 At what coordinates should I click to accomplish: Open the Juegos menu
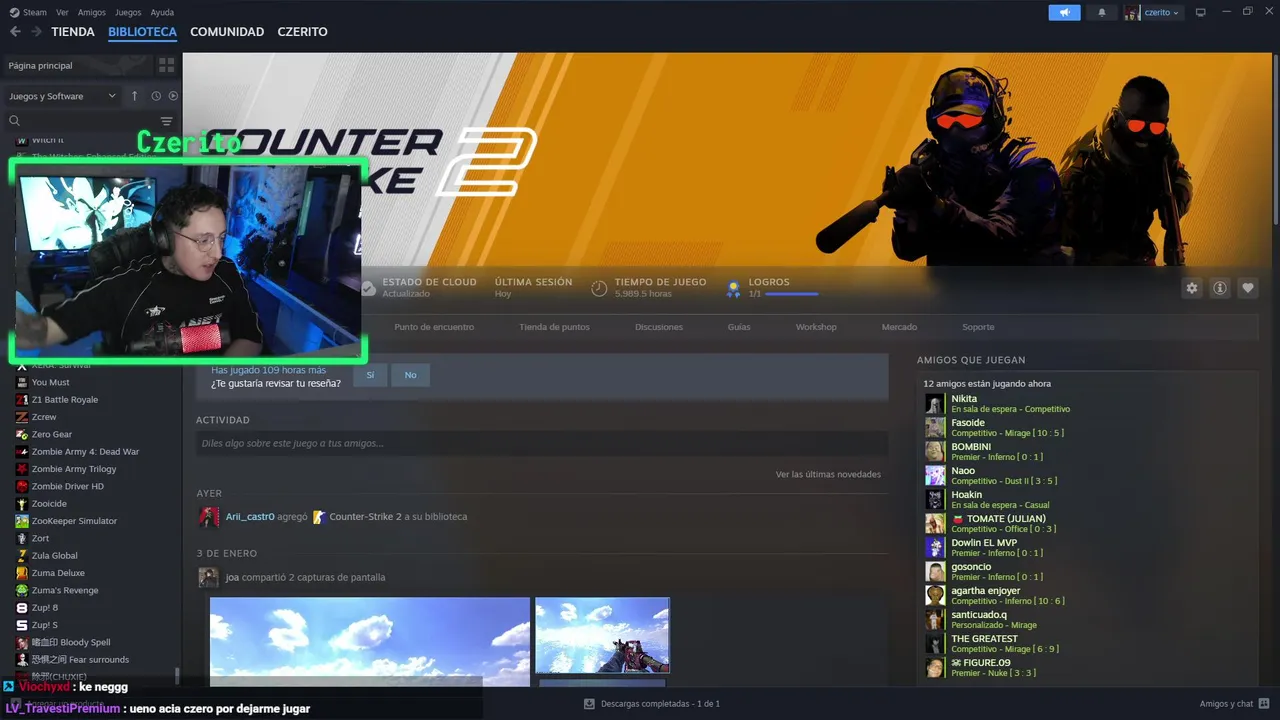tap(128, 13)
